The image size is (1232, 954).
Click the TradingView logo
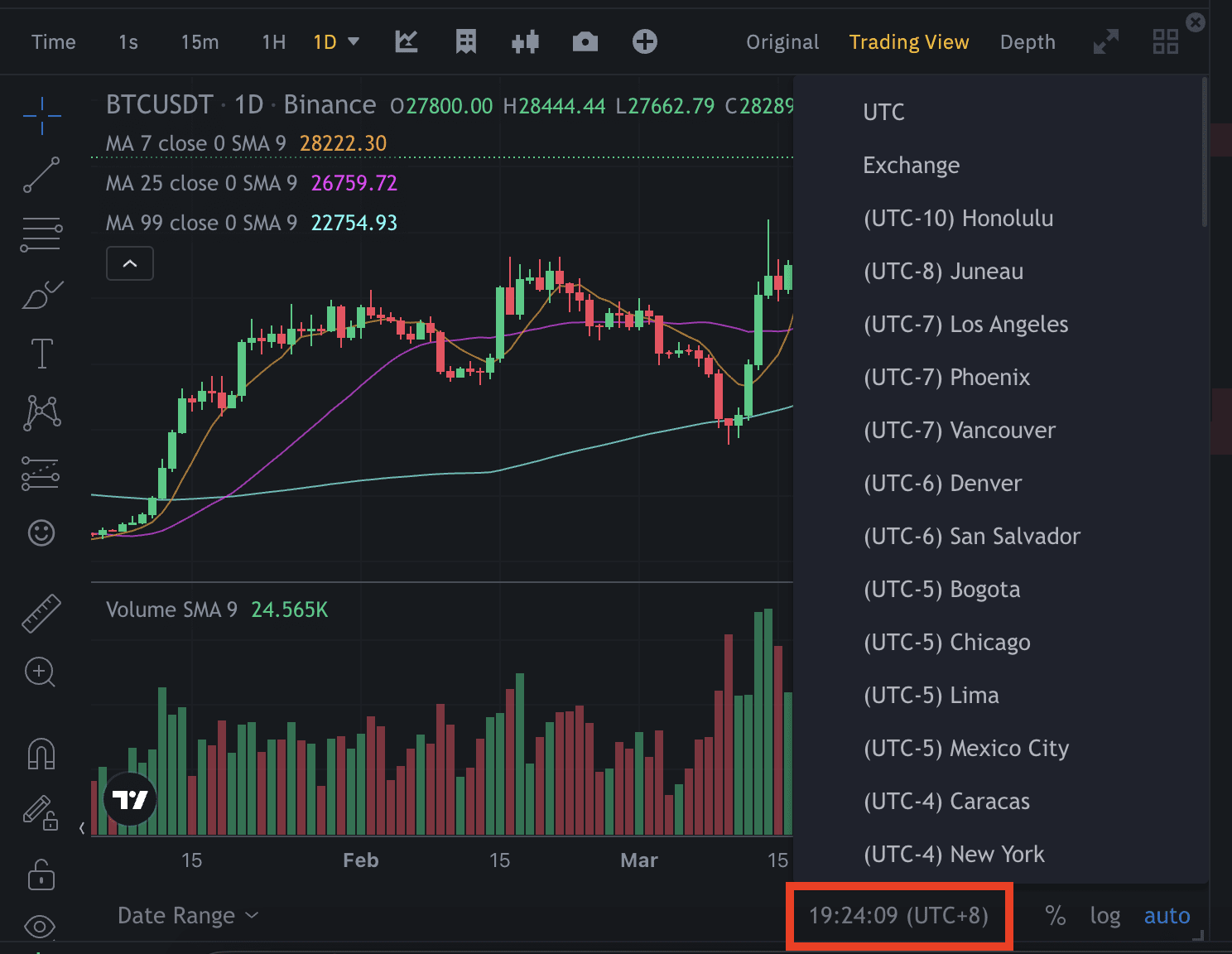pyautogui.click(x=130, y=799)
